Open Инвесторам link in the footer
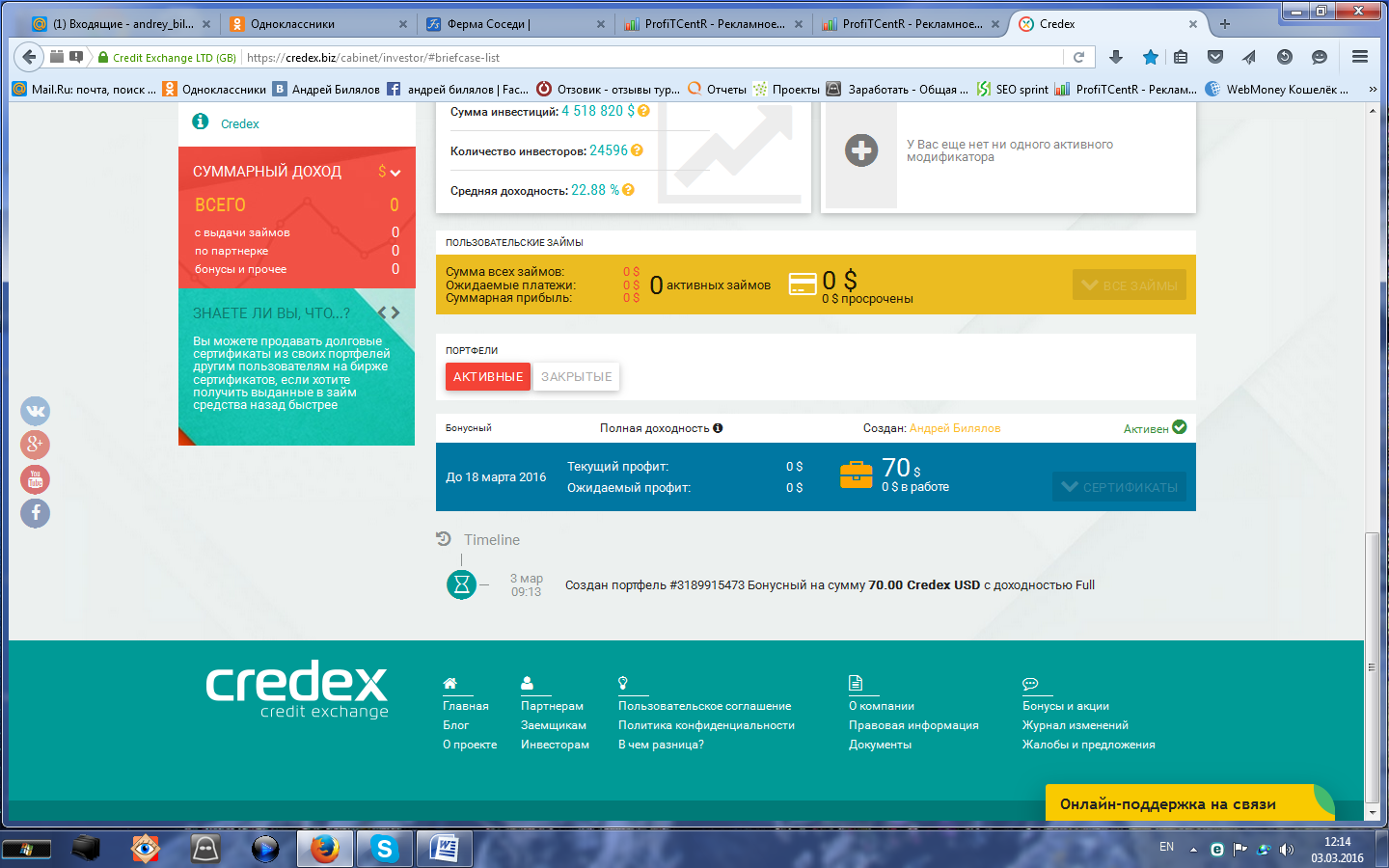Screen dimensions: 1389x868 click(555, 745)
